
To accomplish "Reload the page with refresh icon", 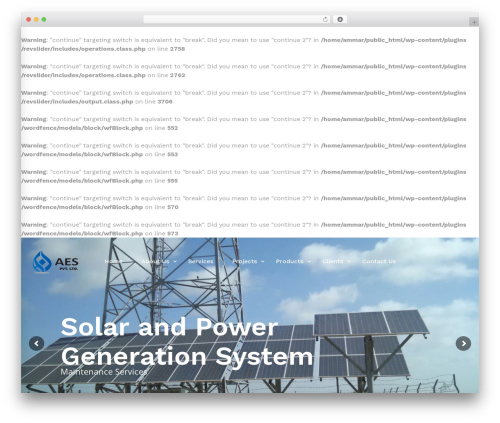I will 325,20.
